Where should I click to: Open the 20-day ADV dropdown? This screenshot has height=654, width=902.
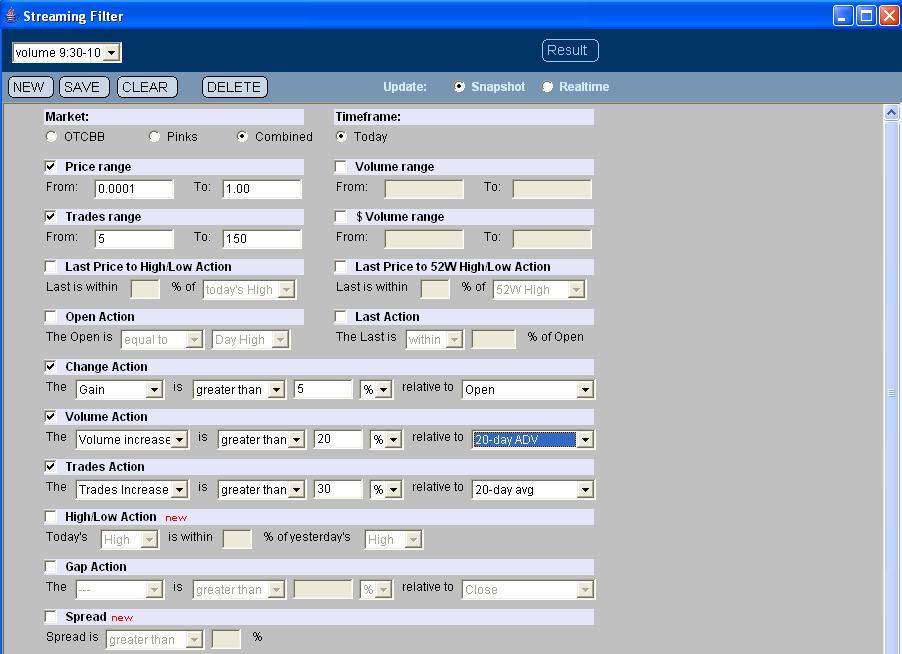coord(533,439)
